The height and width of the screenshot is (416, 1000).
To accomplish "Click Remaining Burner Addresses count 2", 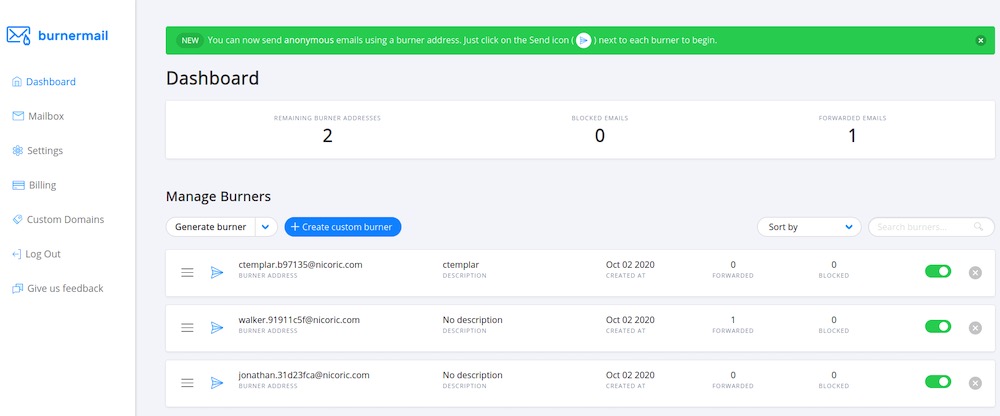I will pos(327,135).
